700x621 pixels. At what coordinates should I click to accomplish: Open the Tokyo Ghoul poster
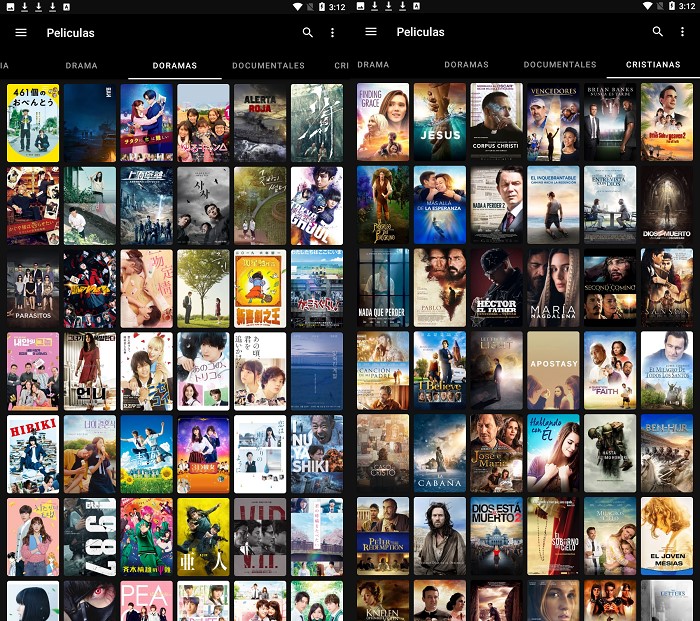click(x=317, y=206)
